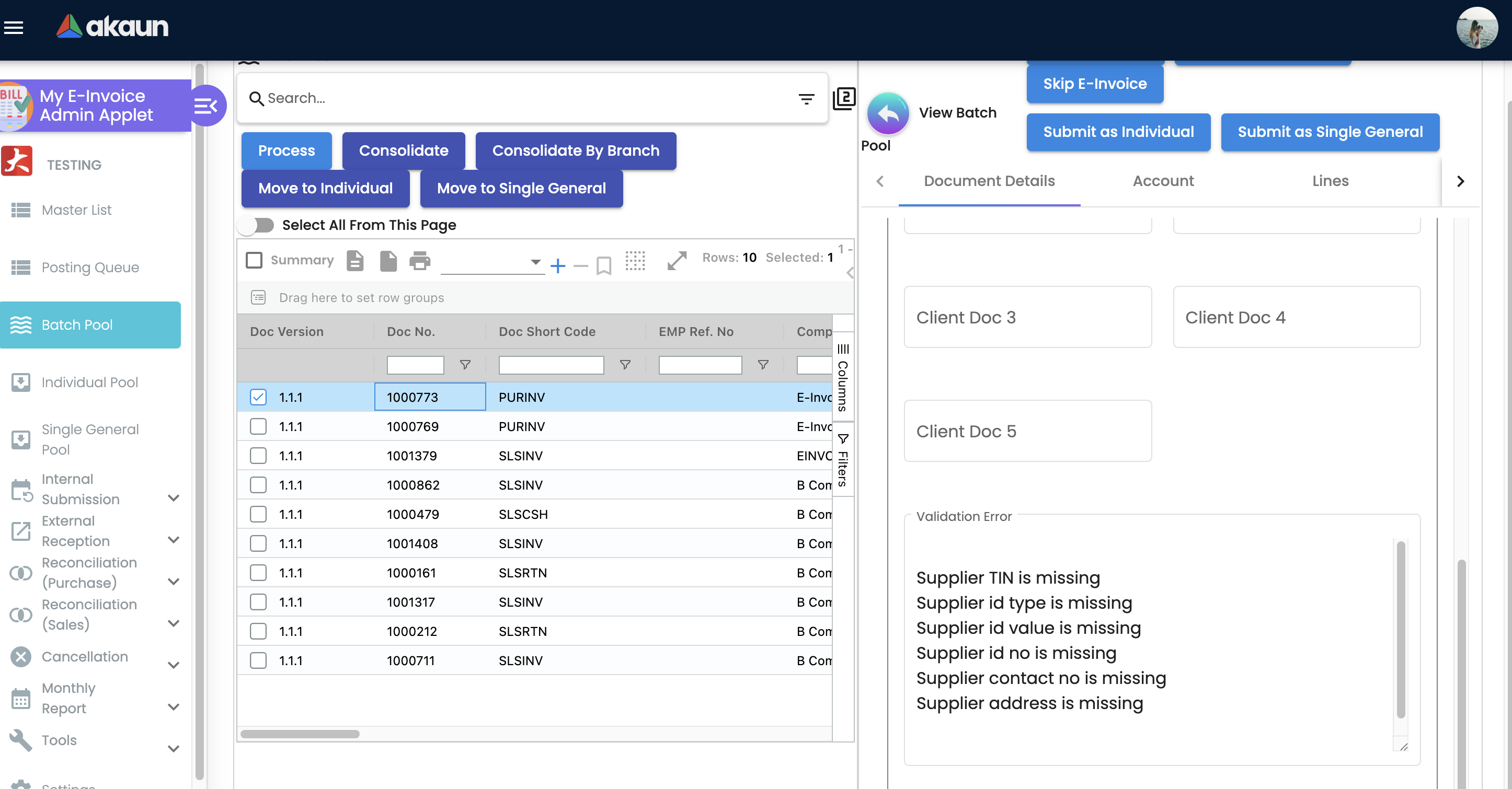Click the Process button
1512x789 pixels.
coord(287,151)
